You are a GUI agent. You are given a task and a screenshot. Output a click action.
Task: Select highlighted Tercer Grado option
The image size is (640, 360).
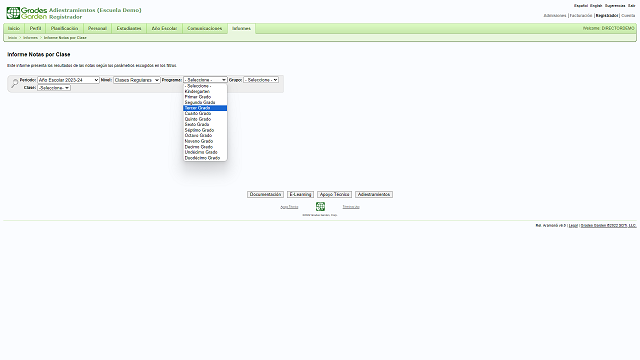click(205, 108)
